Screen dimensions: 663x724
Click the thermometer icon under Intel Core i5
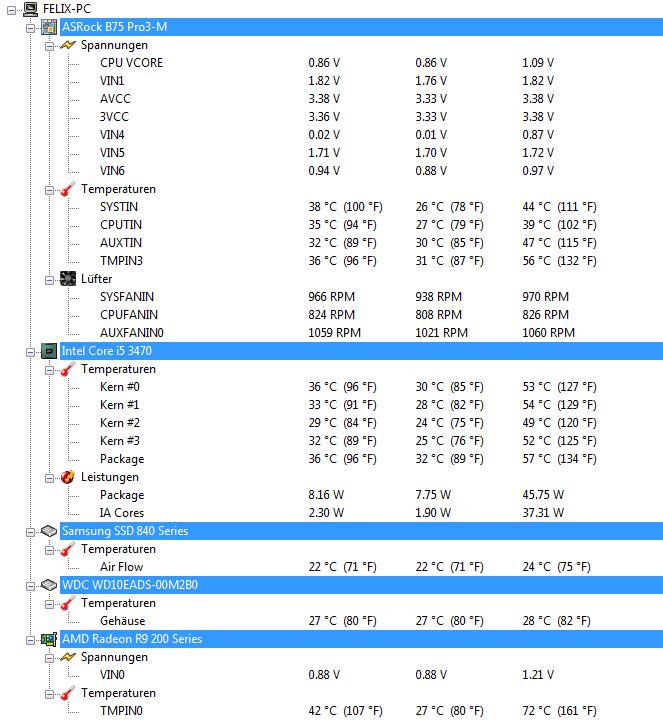click(x=68, y=369)
